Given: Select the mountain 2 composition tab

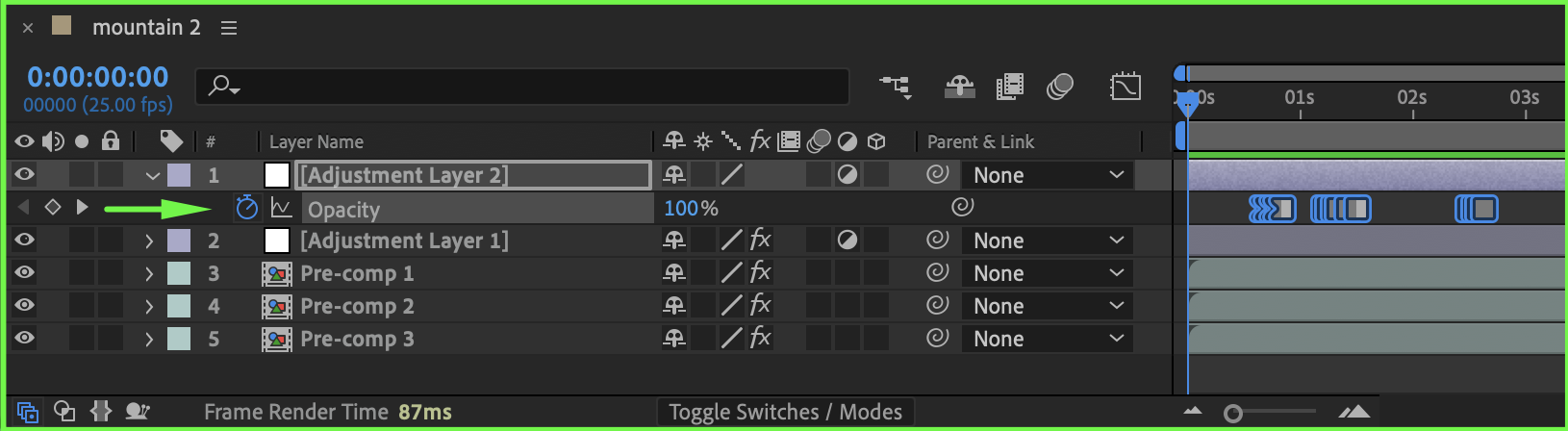Looking at the screenshot, I should [146, 27].
